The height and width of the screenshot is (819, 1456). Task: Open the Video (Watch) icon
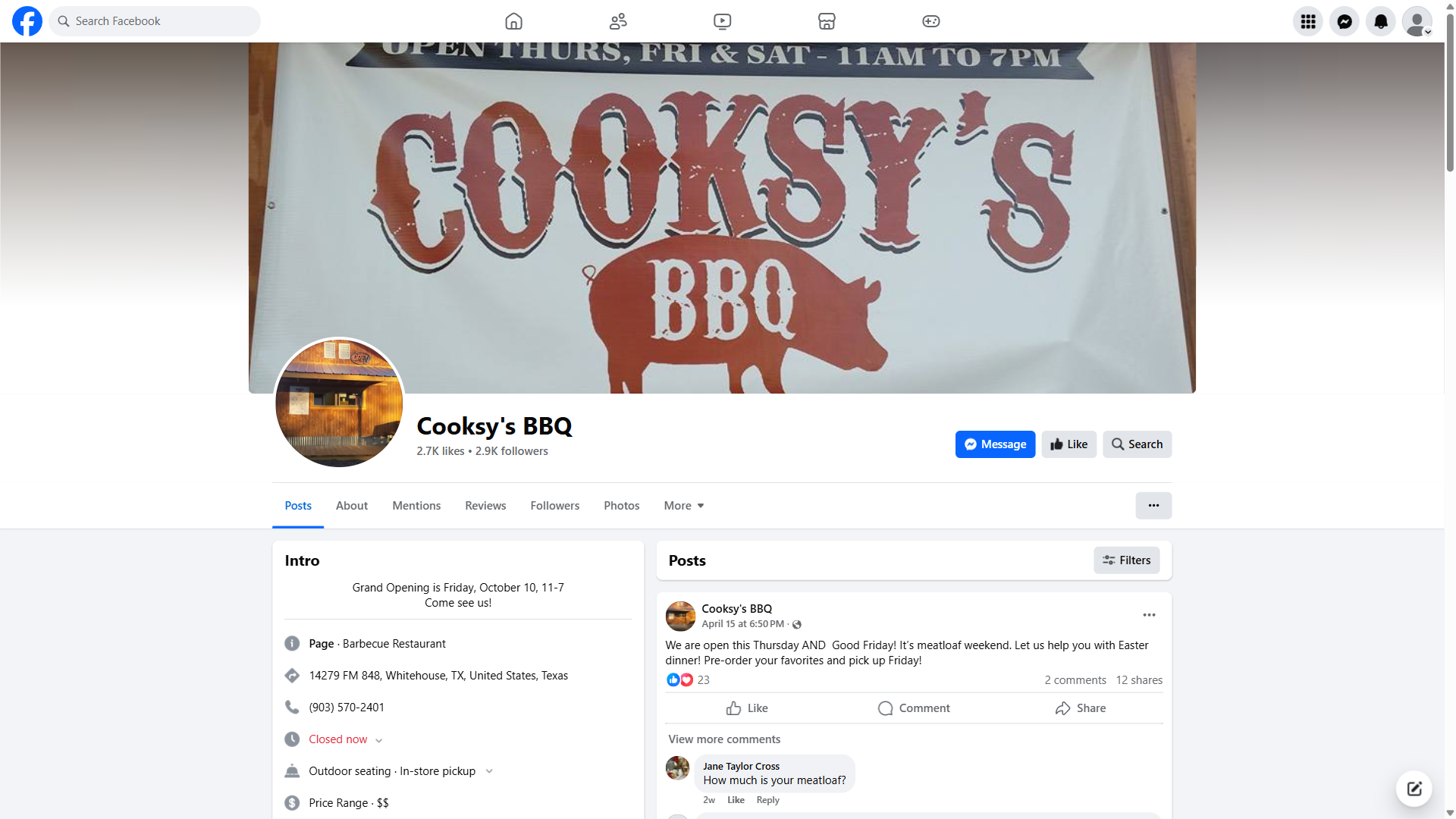(722, 21)
